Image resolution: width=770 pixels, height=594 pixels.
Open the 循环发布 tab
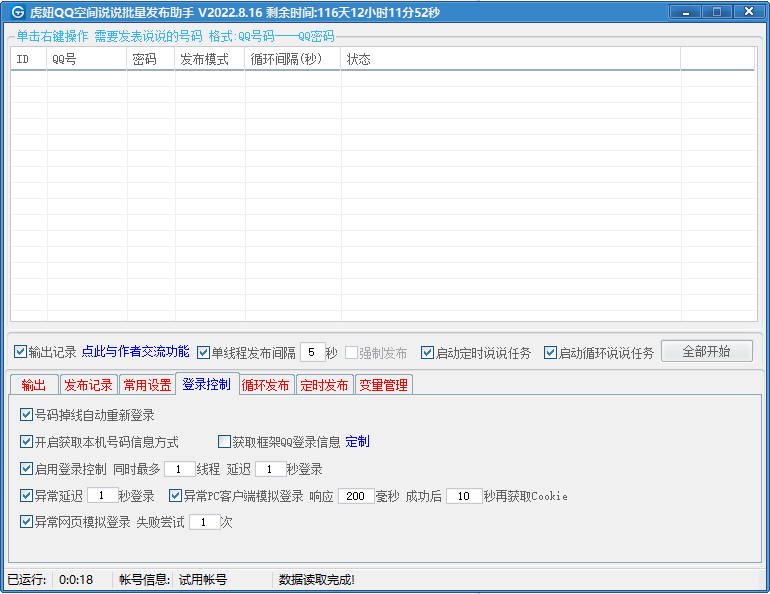click(266, 385)
